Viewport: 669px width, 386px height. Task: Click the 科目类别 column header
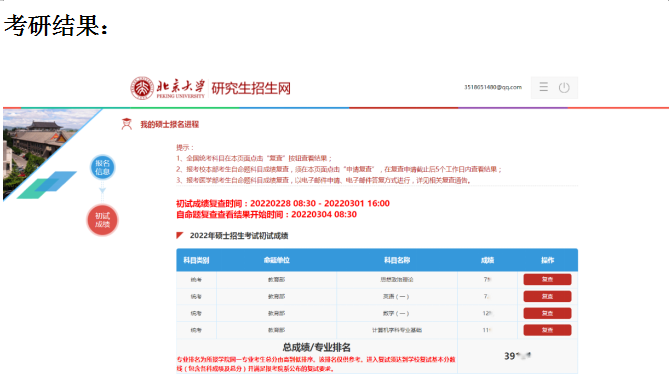tap(196, 260)
